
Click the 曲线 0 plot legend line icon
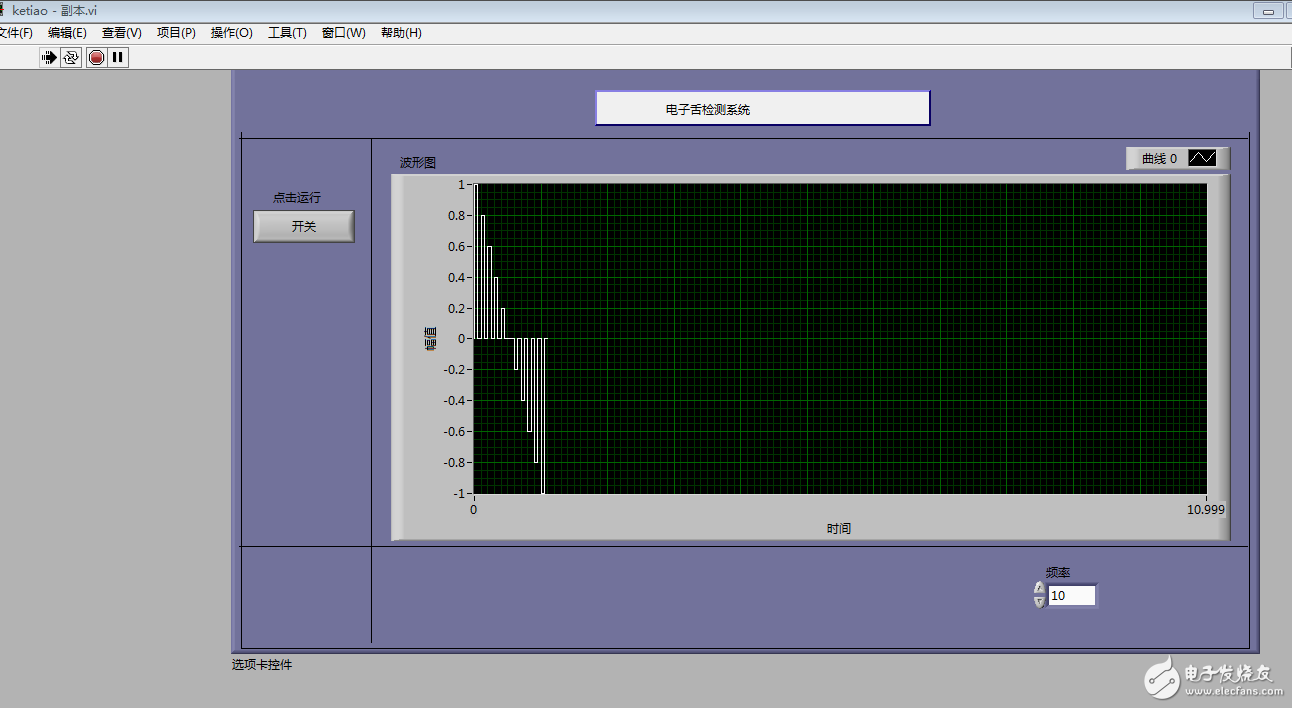pyautogui.click(x=1202, y=158)
